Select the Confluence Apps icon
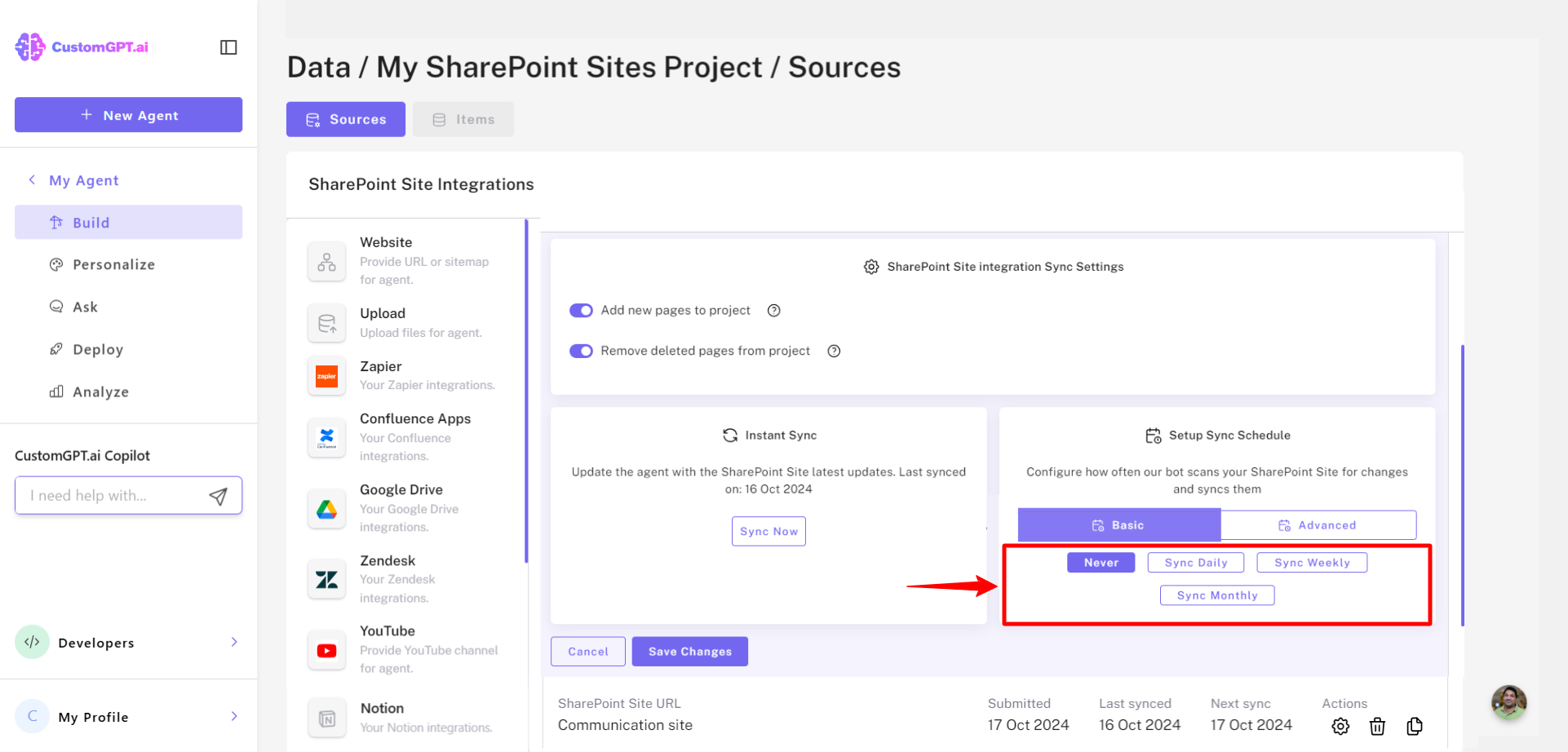The width and height of the screenshot is (1568, 752). point(326,437)
